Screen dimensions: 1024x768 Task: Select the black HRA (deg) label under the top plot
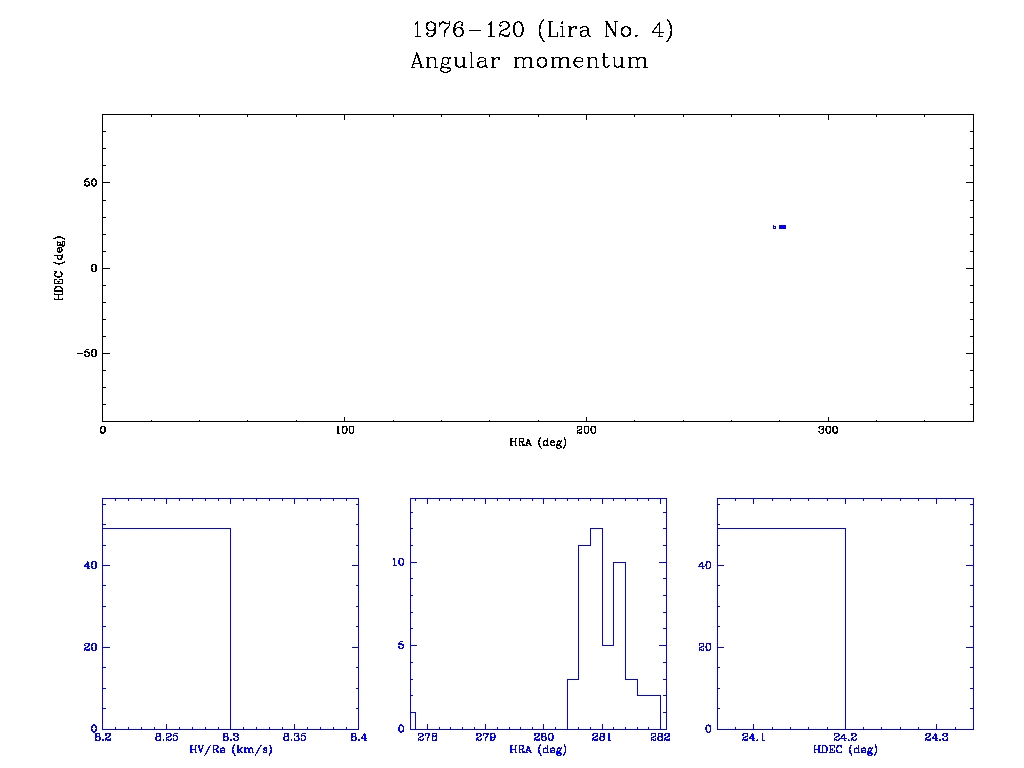tap(537, 442)
